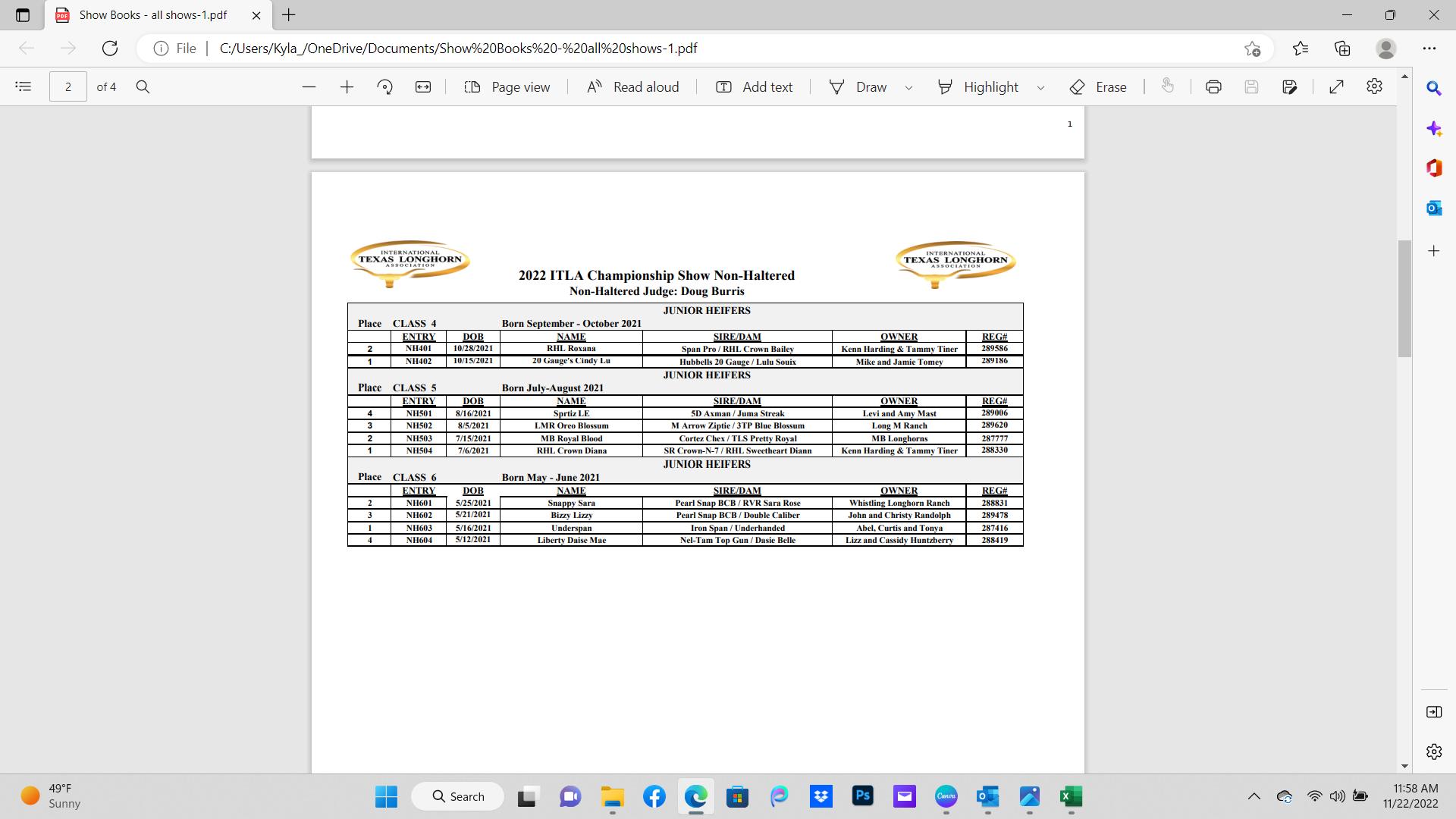Expand the Highlight options dropdown arrow
Image resolution: width=1456 pixels, height=819 pixels.
1040,88
